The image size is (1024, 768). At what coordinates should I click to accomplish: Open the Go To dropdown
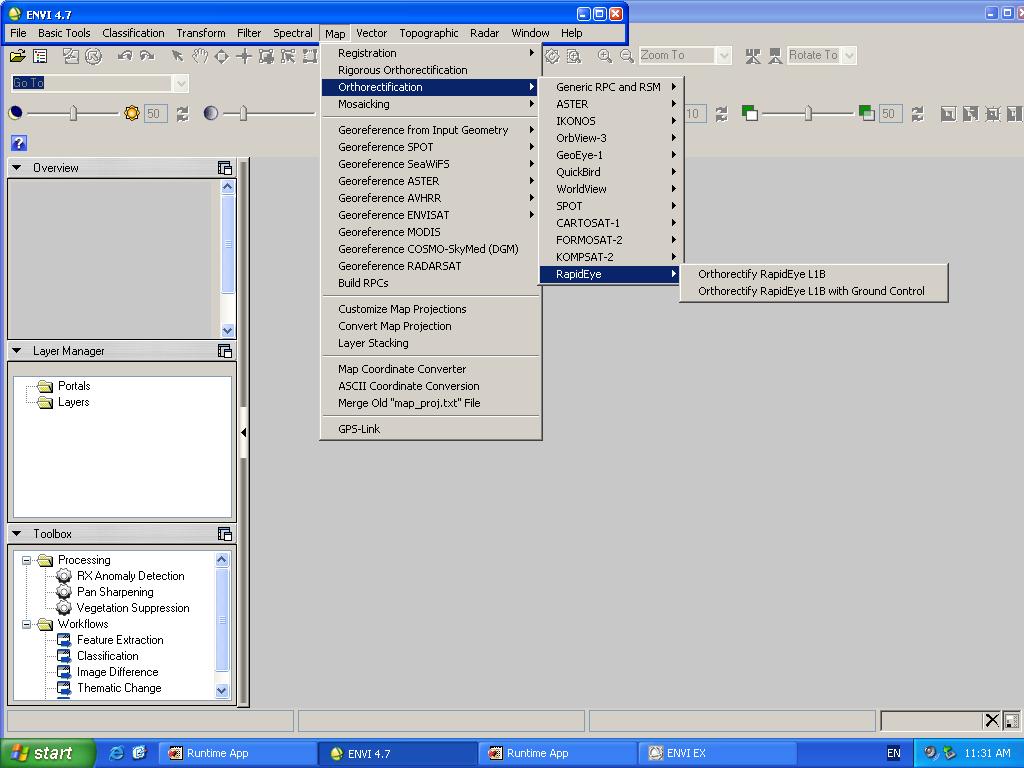180,83
